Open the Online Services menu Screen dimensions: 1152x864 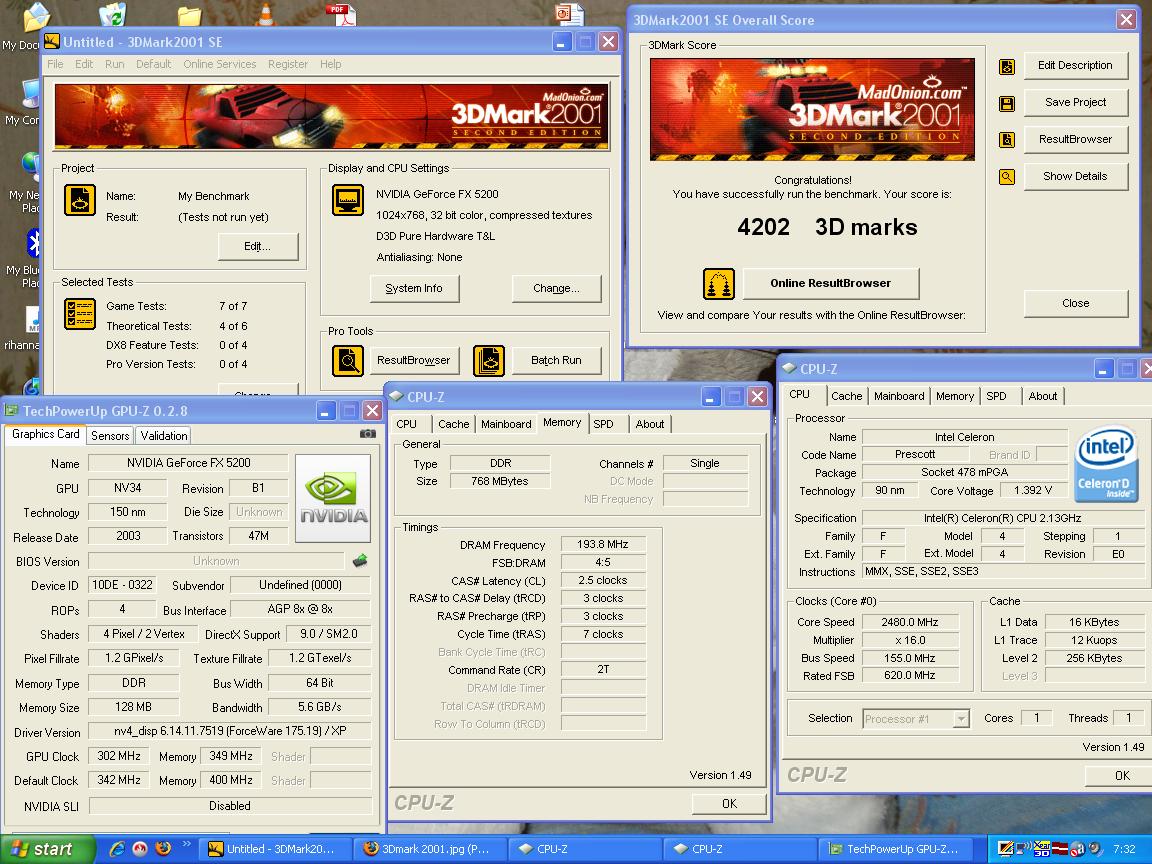[220, 65]
